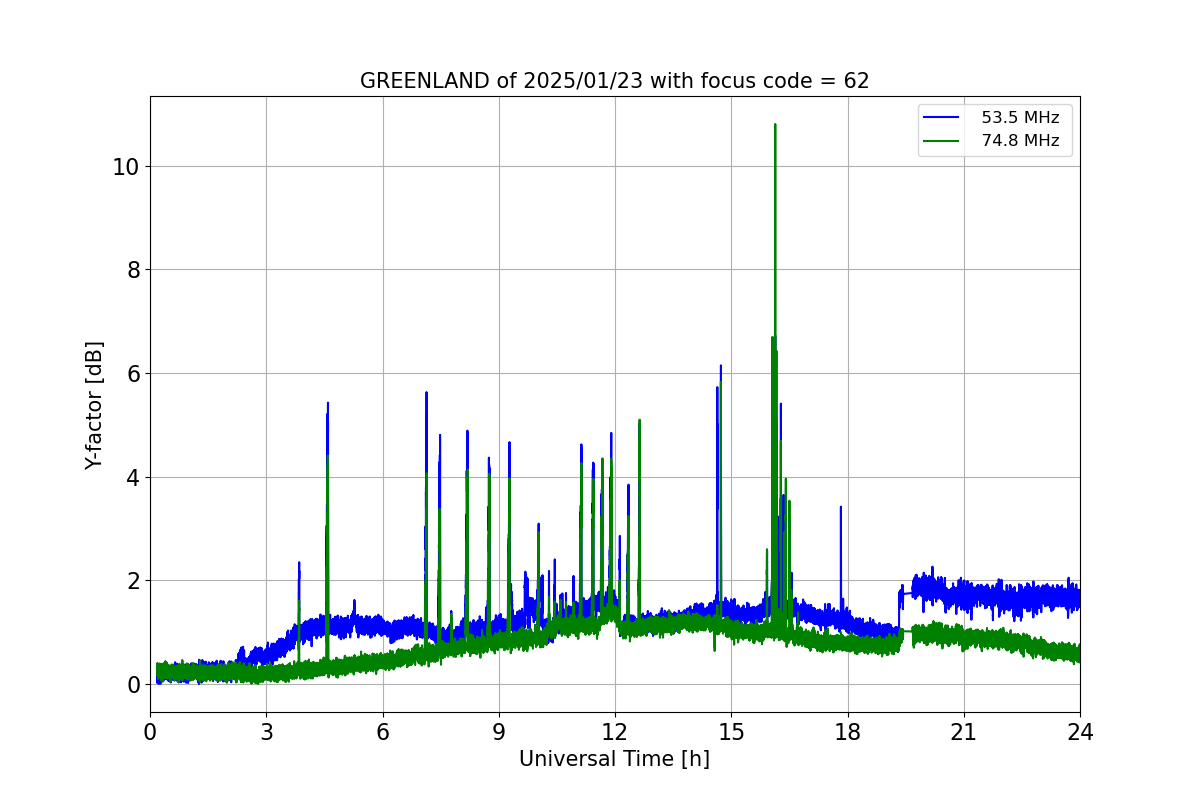This screenshot has width=1200, height=800.
Task: Click y-axis tick label 4
Action: tap(131, 477)
